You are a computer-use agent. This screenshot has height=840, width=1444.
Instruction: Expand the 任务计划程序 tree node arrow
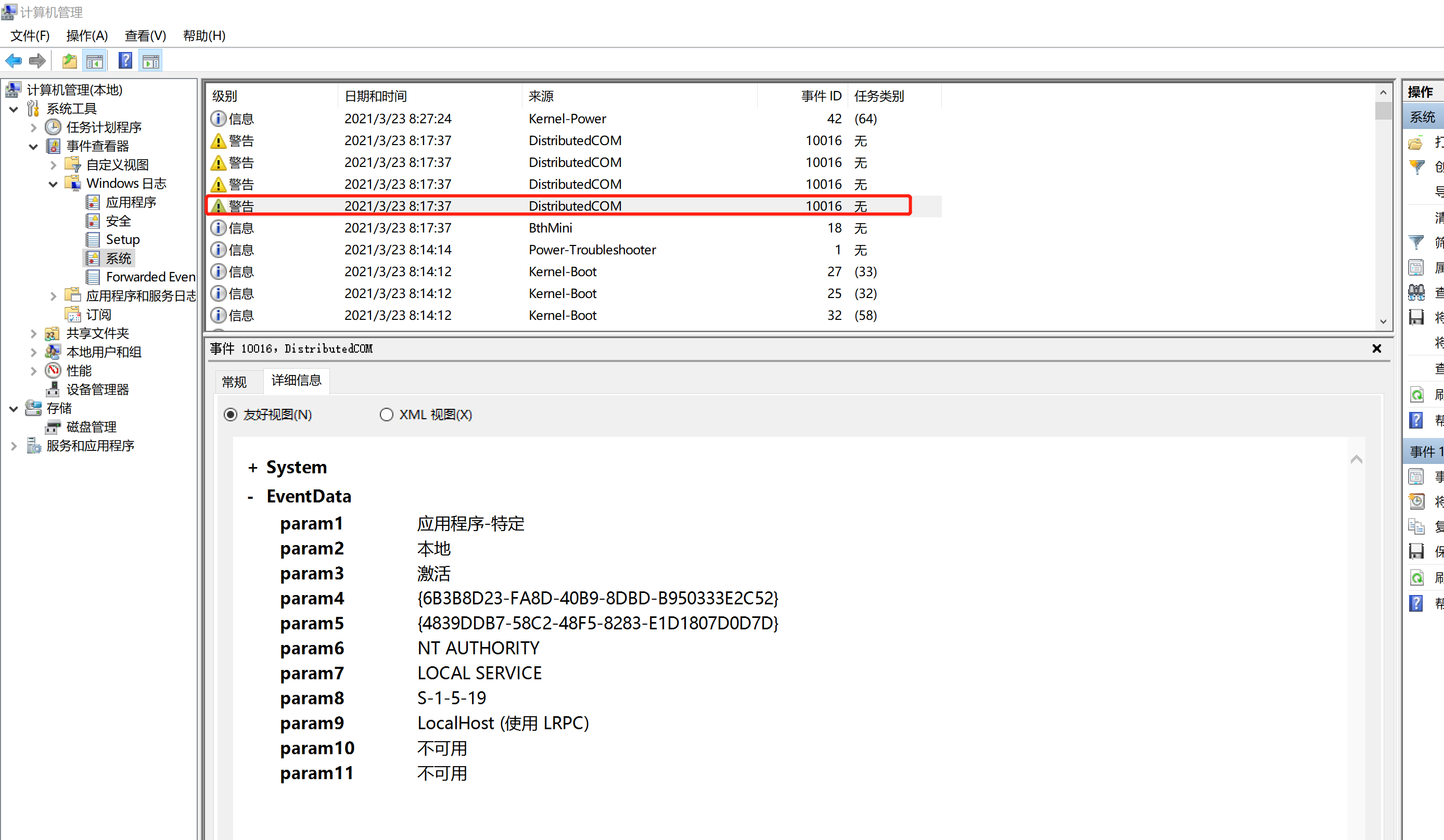tap(33, 127)
